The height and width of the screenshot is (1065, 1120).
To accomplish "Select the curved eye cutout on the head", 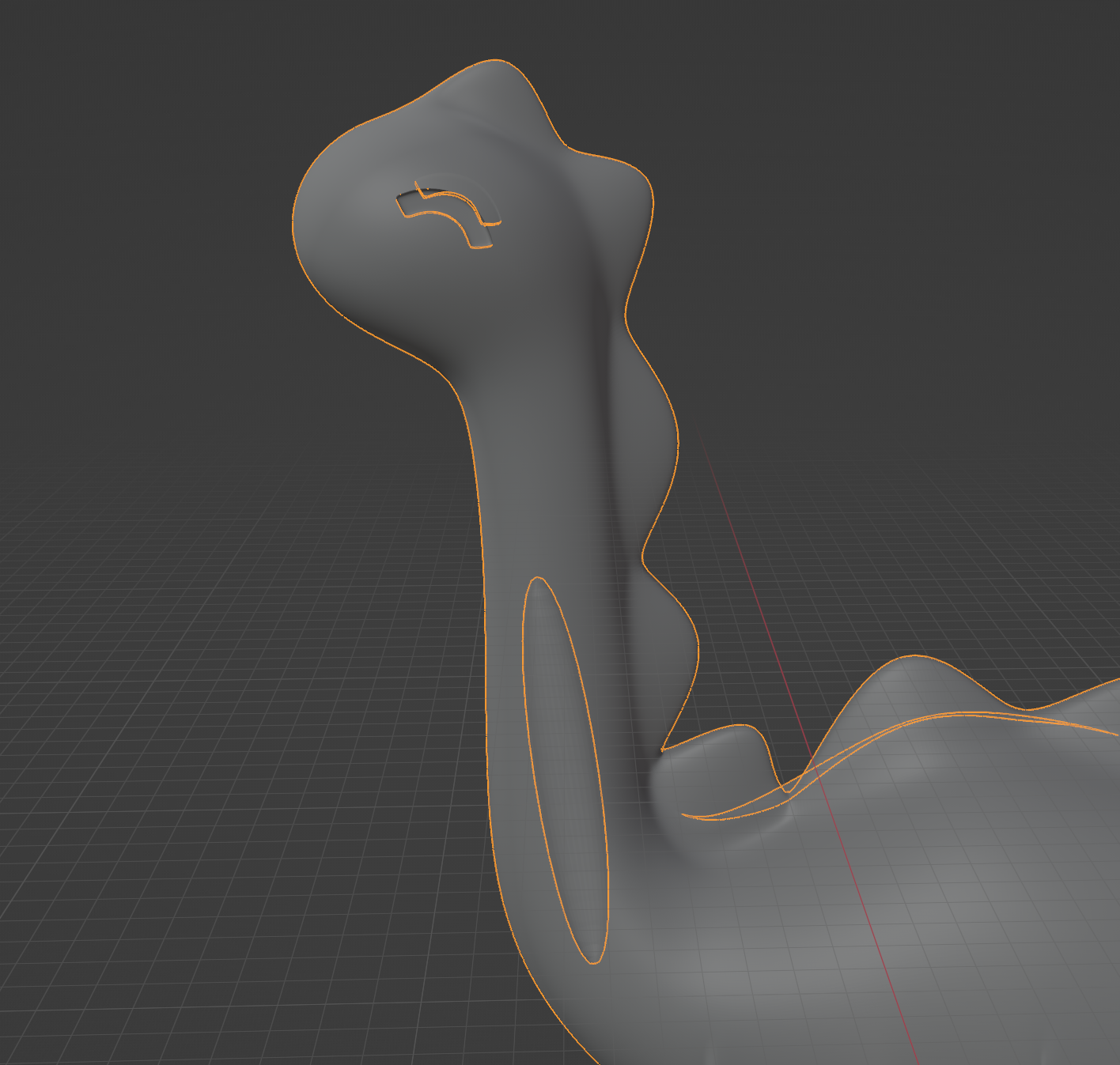I will [449, 215].
